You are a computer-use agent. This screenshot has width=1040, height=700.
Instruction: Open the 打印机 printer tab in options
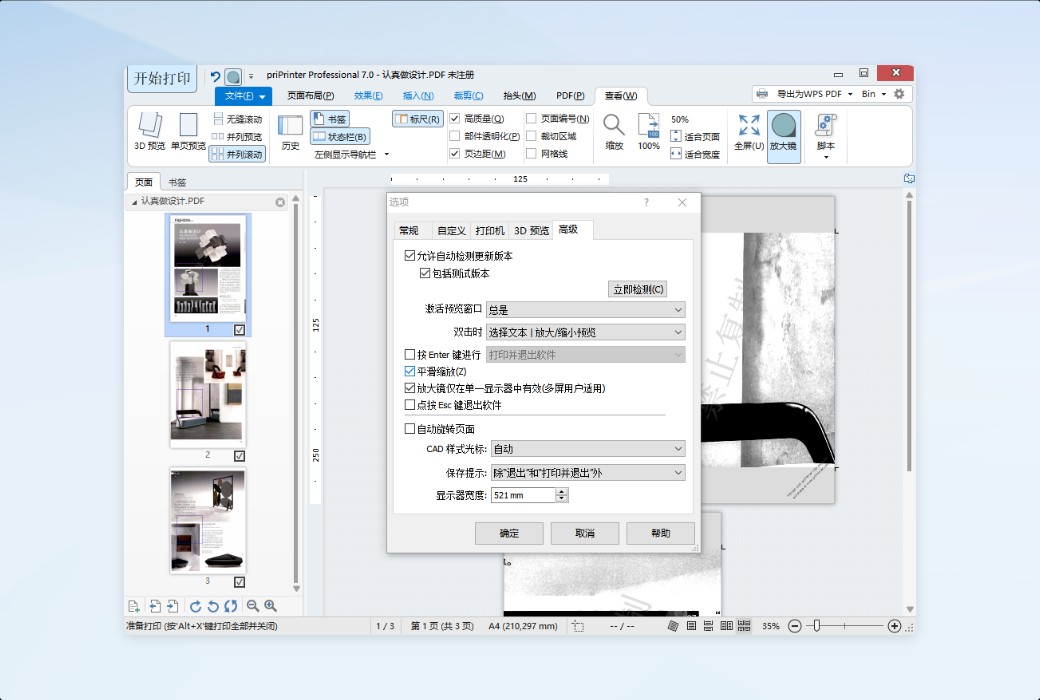489,230
